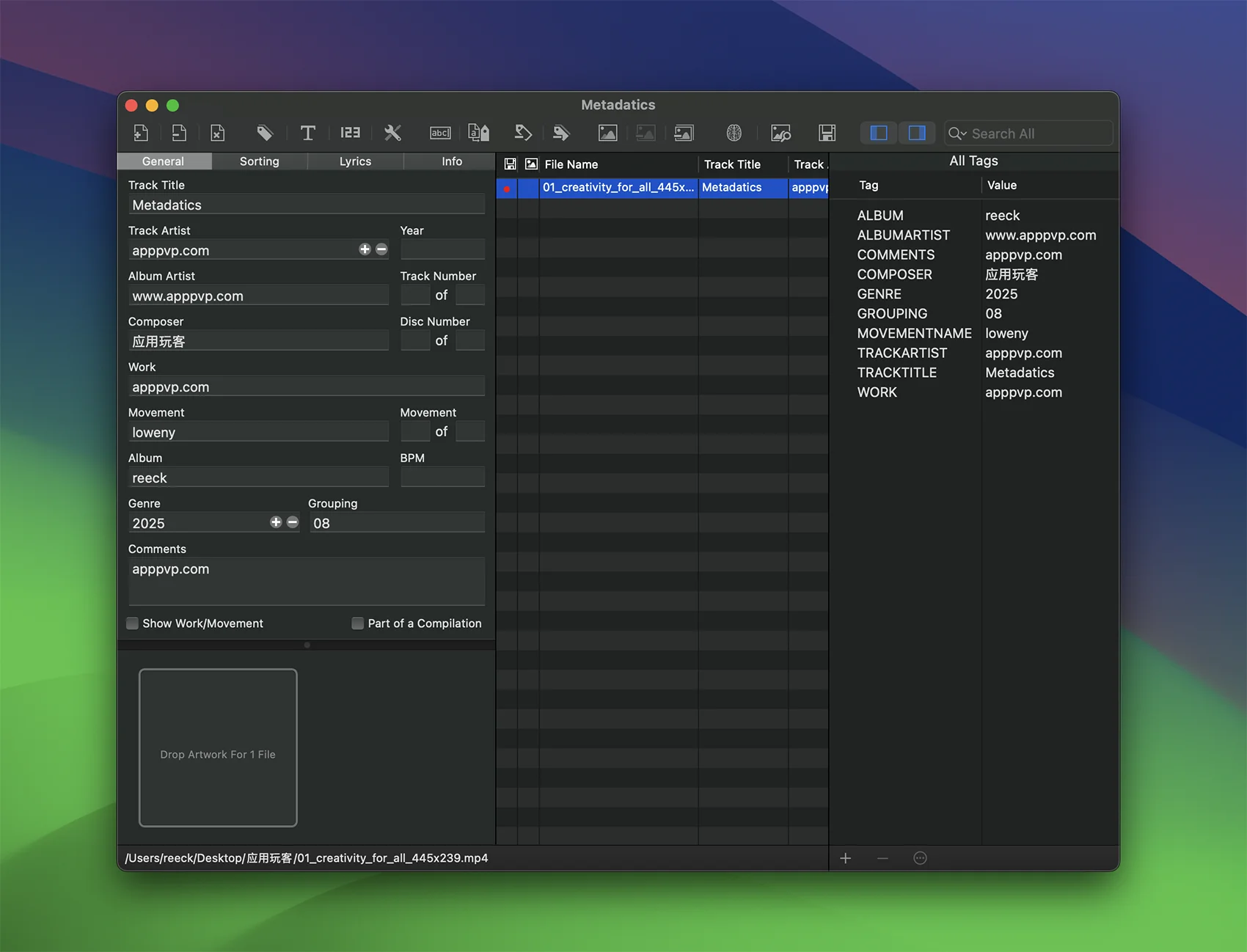Sort by the File Name column header

coord(618,164)
